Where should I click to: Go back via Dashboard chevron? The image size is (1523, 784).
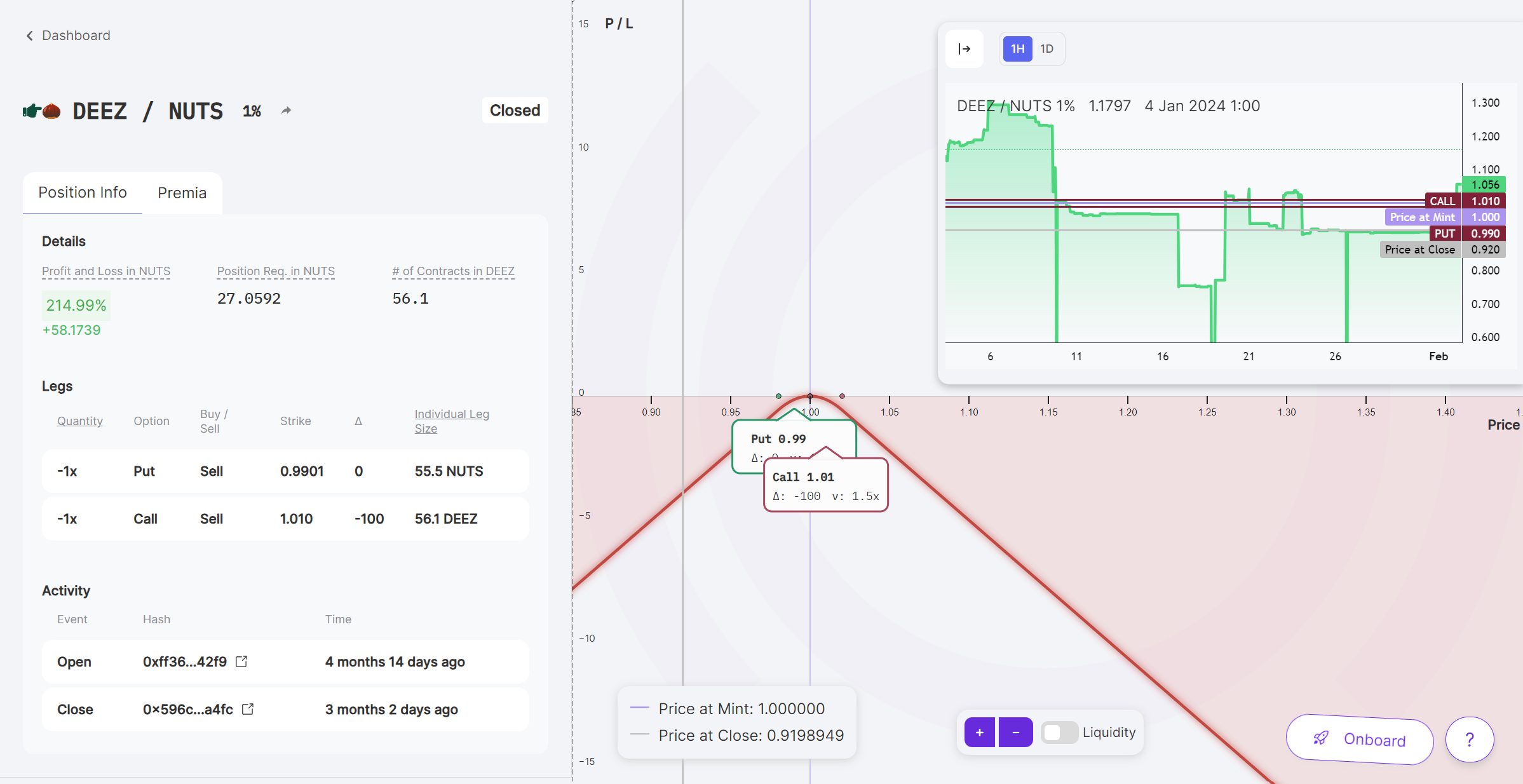29,36
